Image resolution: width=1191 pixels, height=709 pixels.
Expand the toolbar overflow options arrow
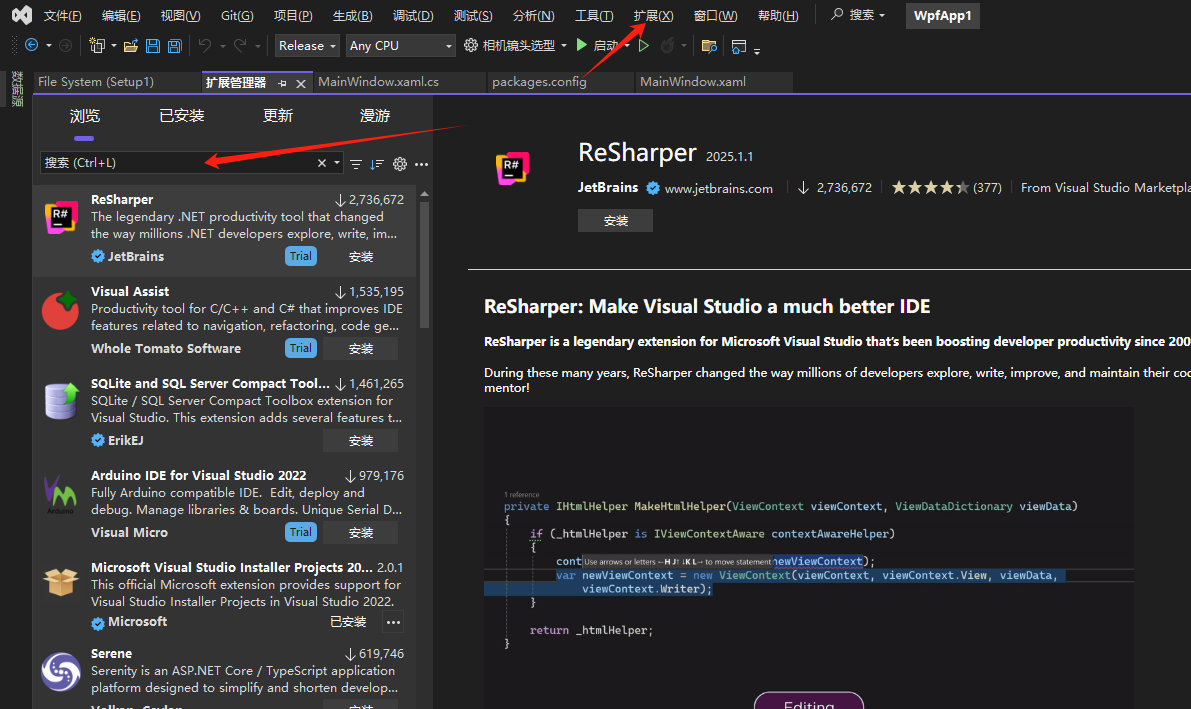[757, 50]
